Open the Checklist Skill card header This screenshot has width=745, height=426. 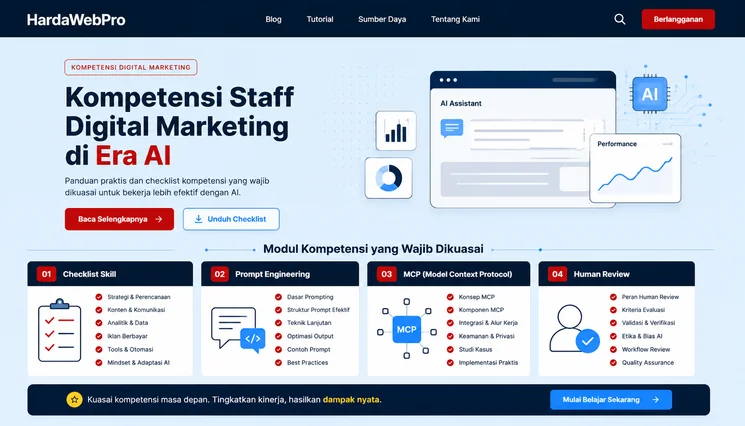[110, 274]
